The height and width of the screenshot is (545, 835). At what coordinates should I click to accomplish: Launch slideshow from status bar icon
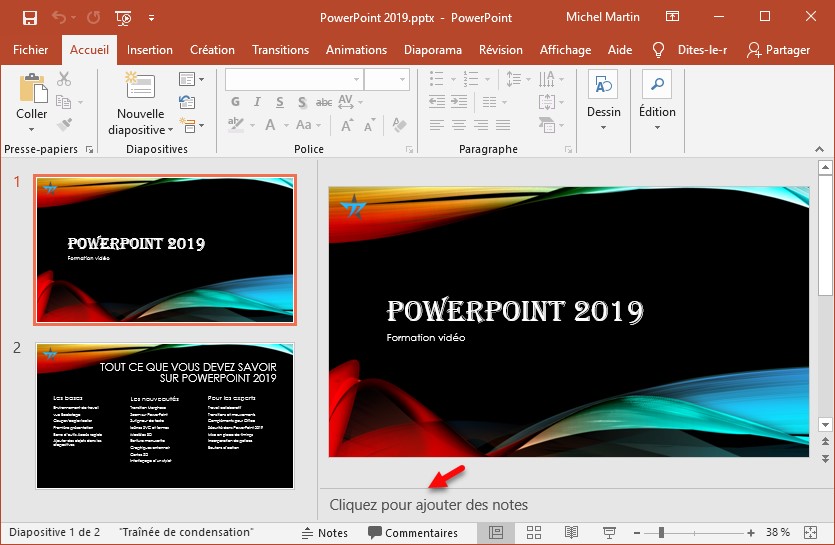tap(609, 532)
